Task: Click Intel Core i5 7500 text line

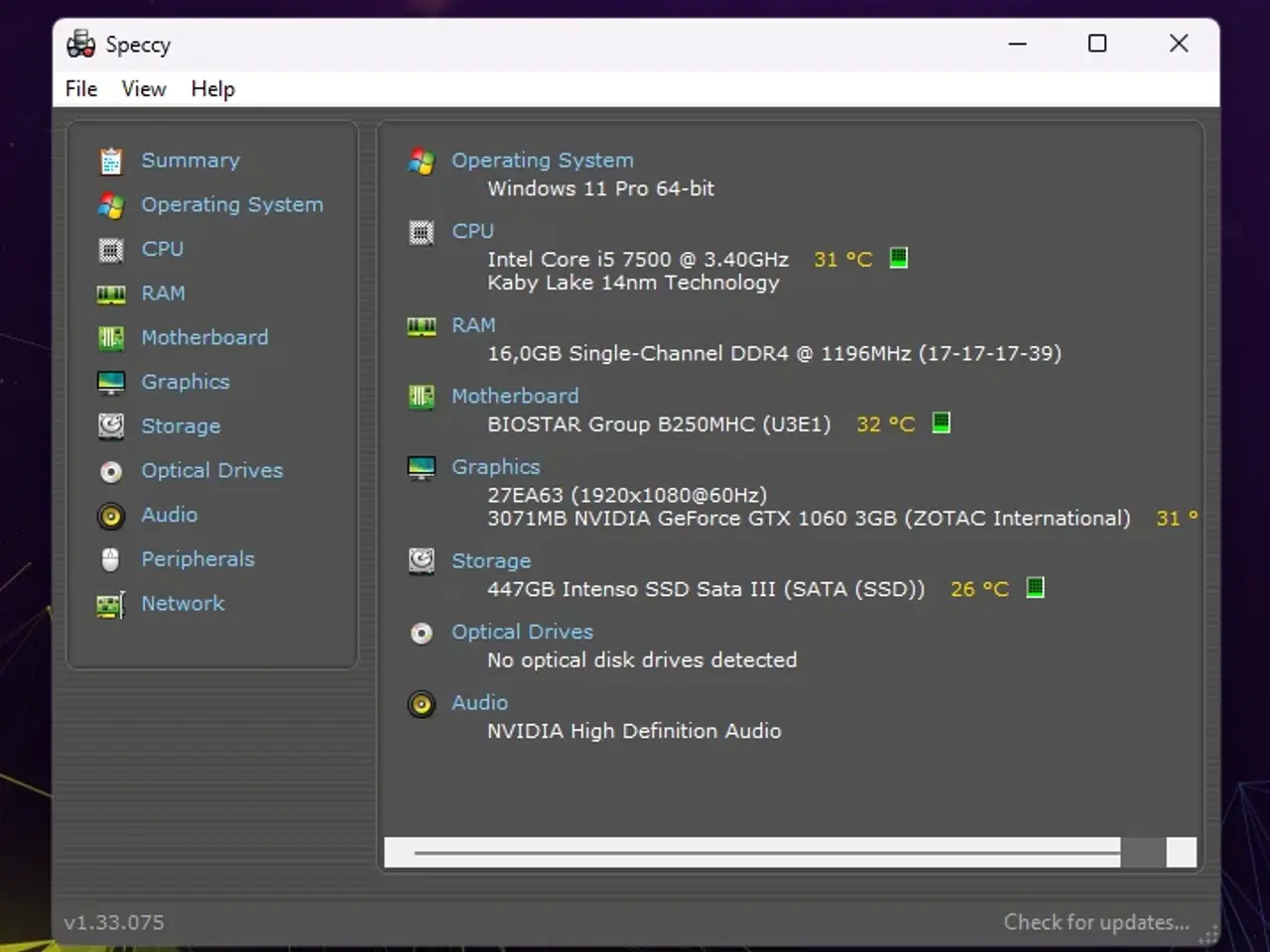Action: pyautogui.click(x=638, y=260)
